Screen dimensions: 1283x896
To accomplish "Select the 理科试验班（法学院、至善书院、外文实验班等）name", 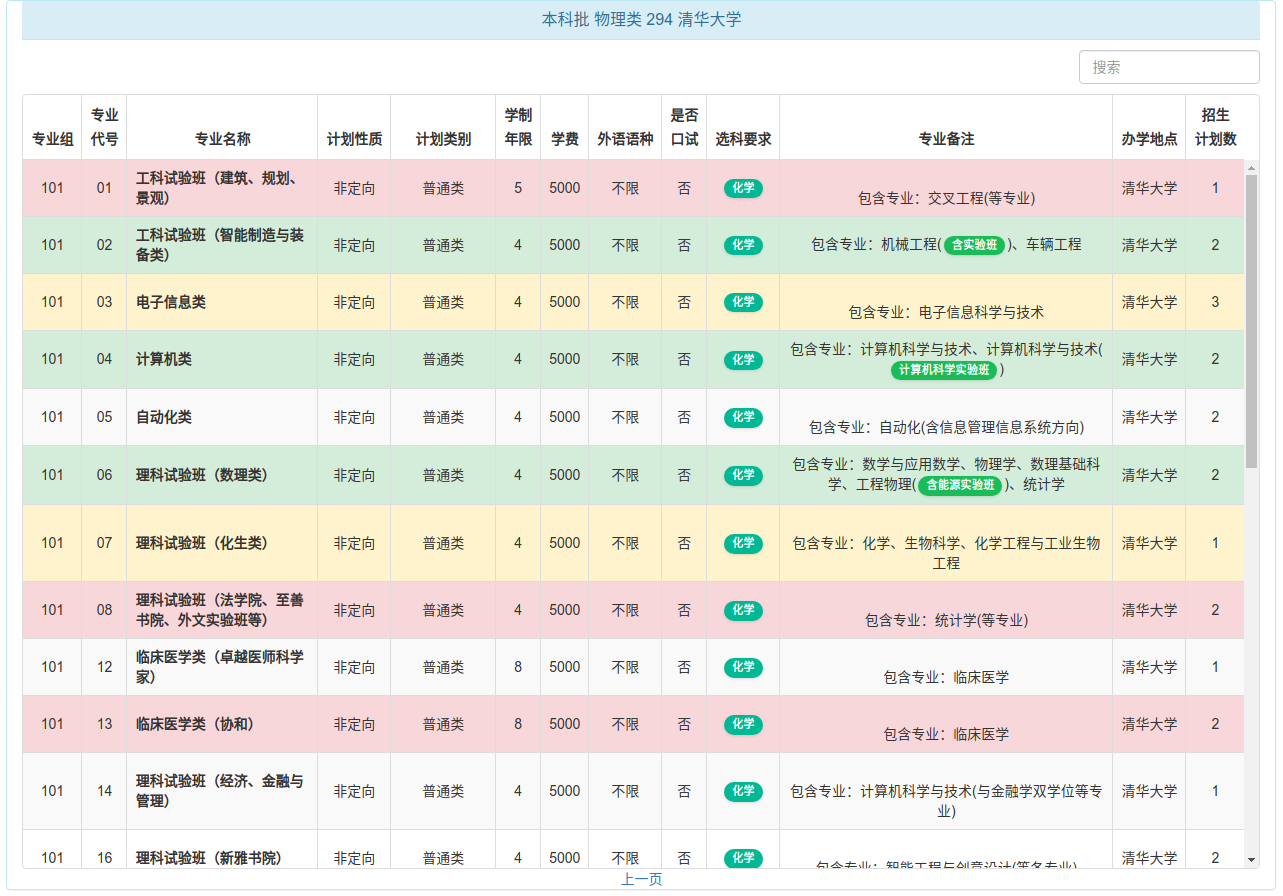I will point(220,610).
